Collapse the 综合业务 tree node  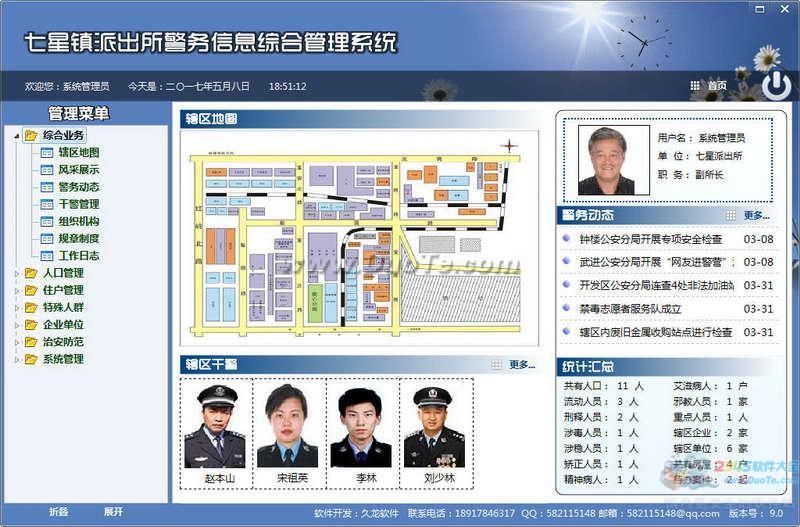tap(17, 136)
